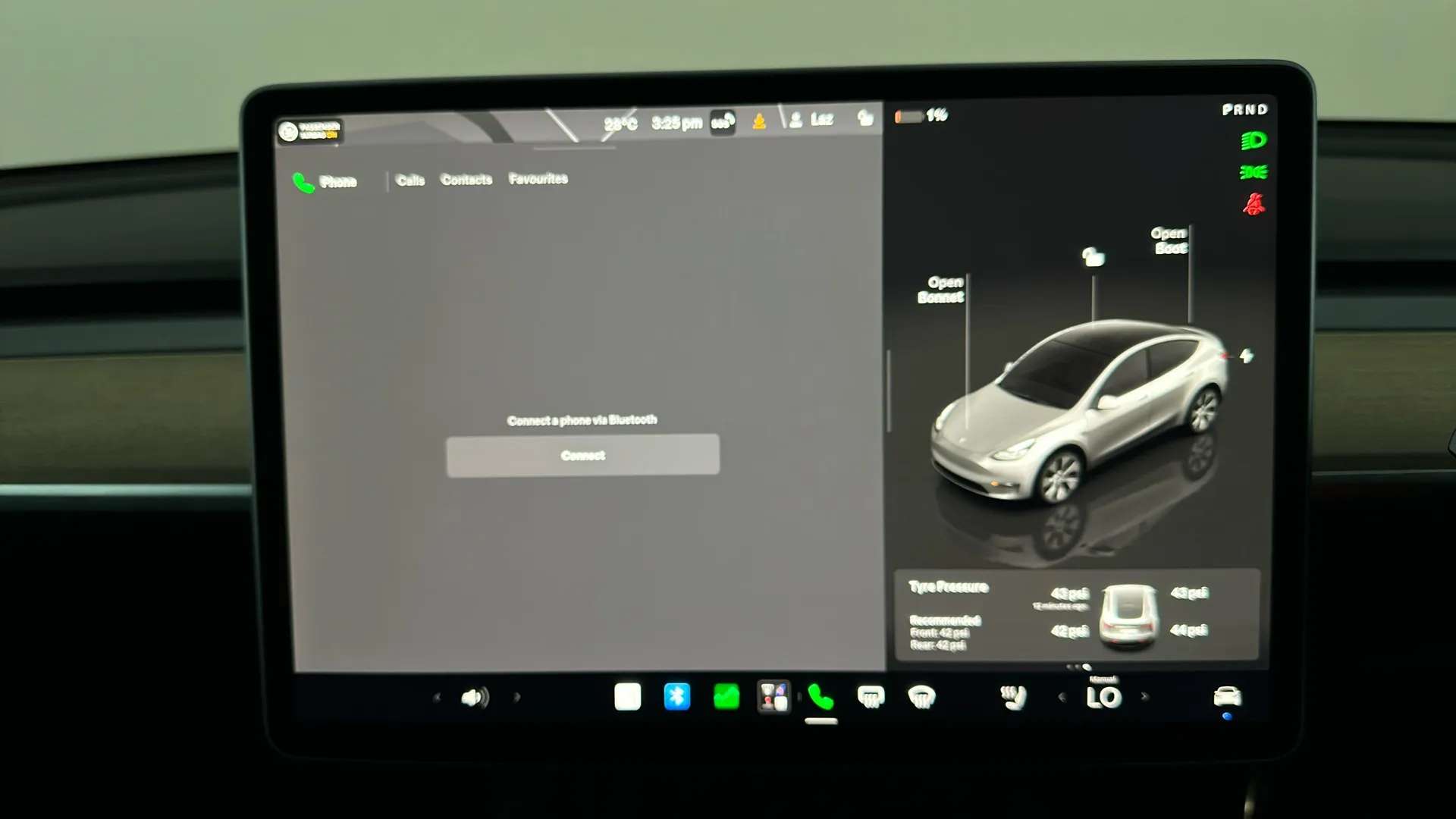Open the Controls menu via car icon

[x=1227, y=695]
